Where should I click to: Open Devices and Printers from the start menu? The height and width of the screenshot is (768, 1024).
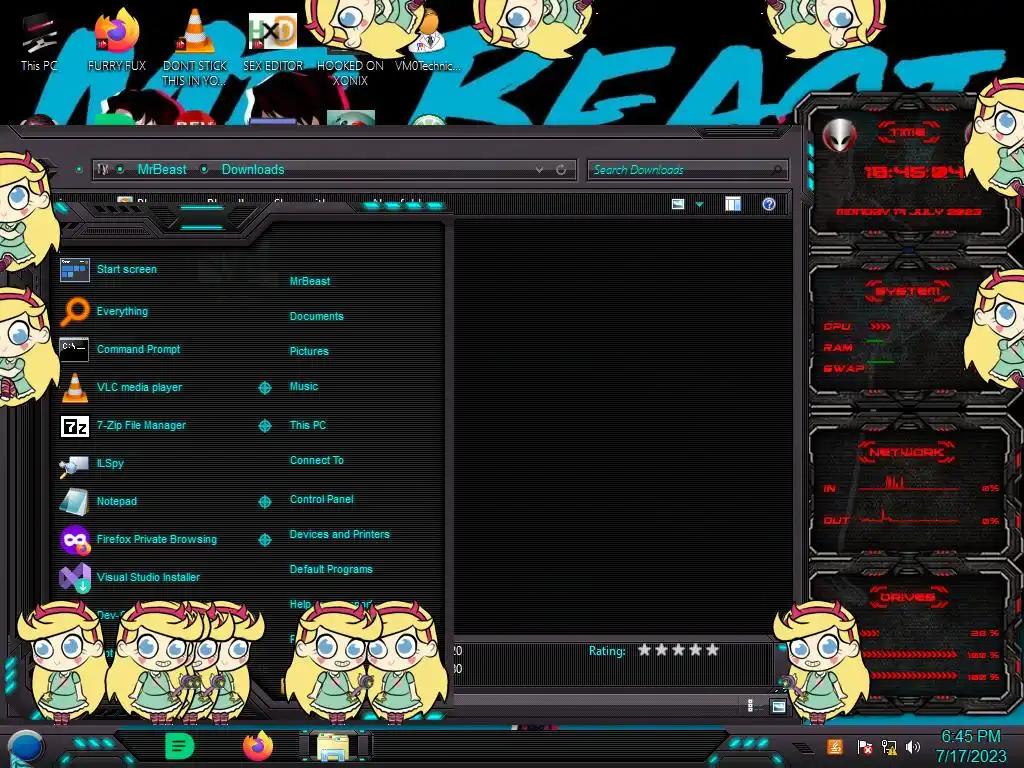tap(339, 534)
